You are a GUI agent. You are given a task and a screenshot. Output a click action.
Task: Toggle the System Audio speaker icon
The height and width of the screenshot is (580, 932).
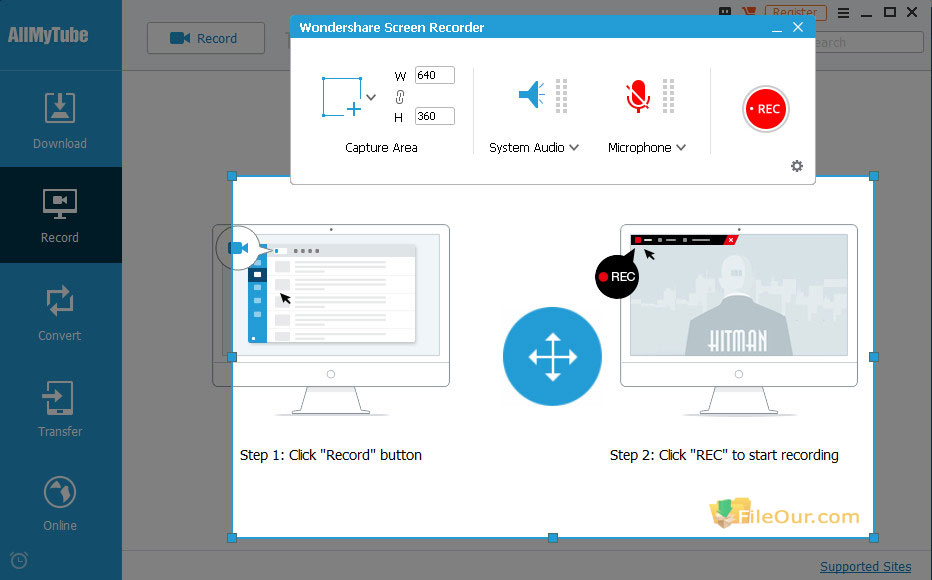531,95
